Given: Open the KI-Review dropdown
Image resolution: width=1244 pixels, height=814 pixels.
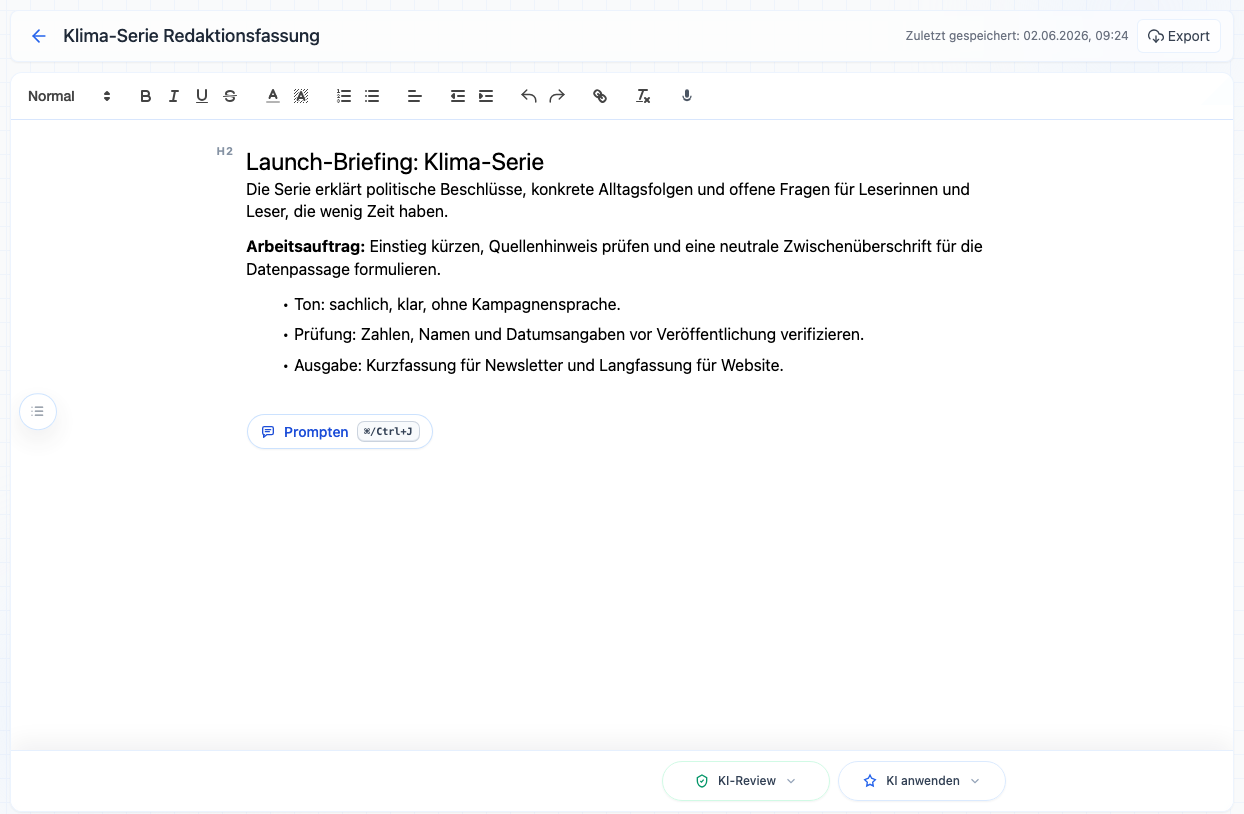Looking at the screenshot, I should tap(746, 781).
